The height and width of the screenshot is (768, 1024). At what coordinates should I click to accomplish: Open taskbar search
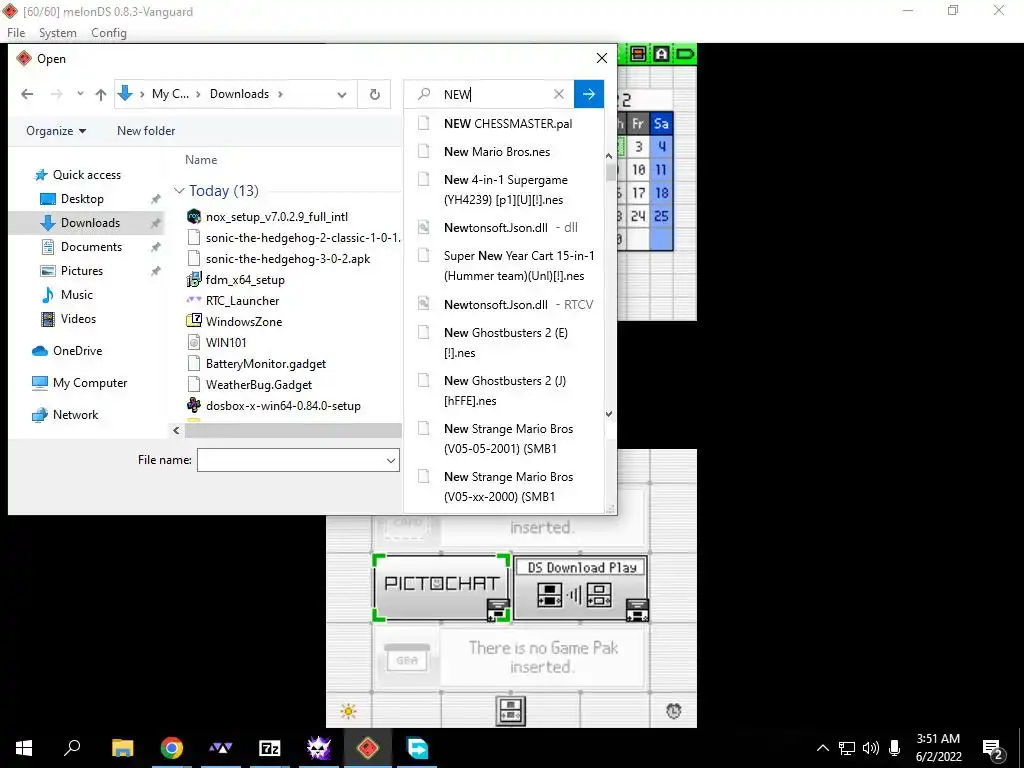pyautogui.click(x=72, y=748)
